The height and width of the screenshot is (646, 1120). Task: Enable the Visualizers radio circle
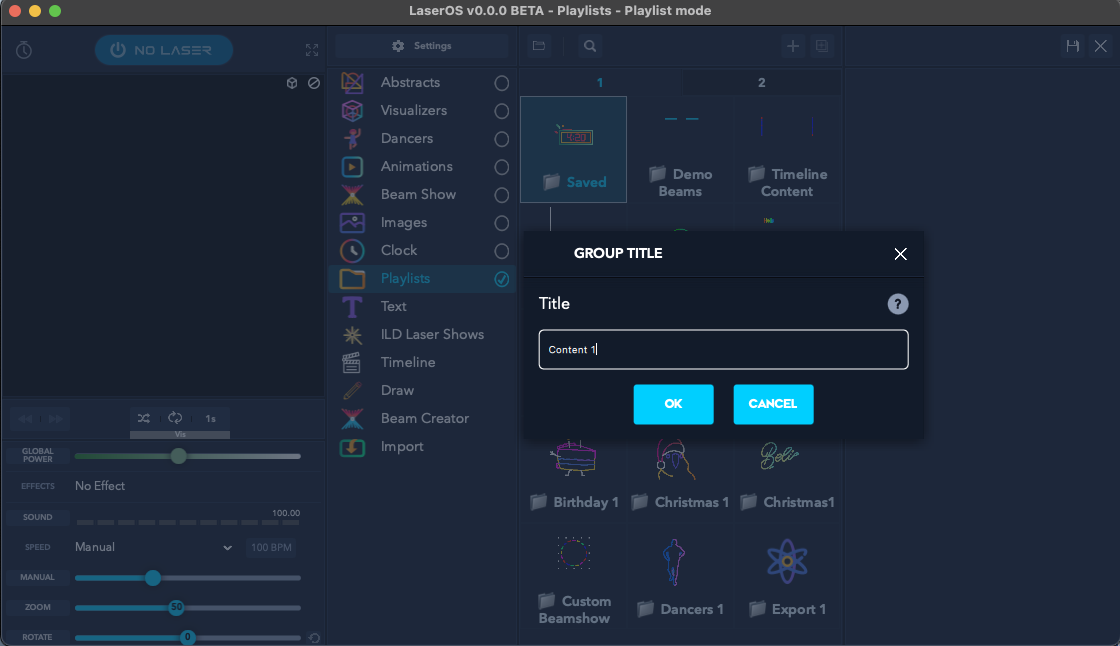click(x=502, y=111)
